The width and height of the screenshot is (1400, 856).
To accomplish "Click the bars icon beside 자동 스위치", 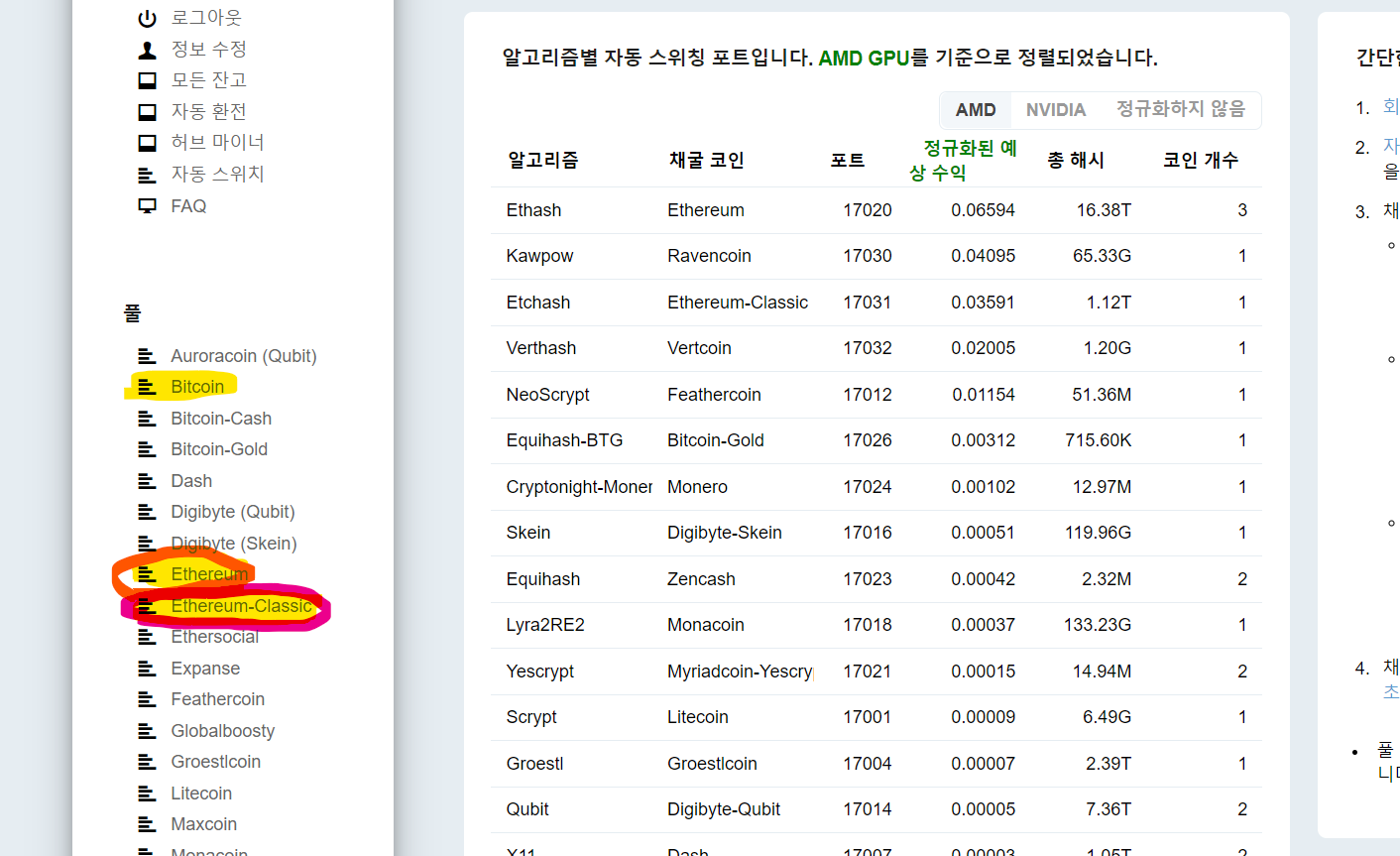I will 147,175.
